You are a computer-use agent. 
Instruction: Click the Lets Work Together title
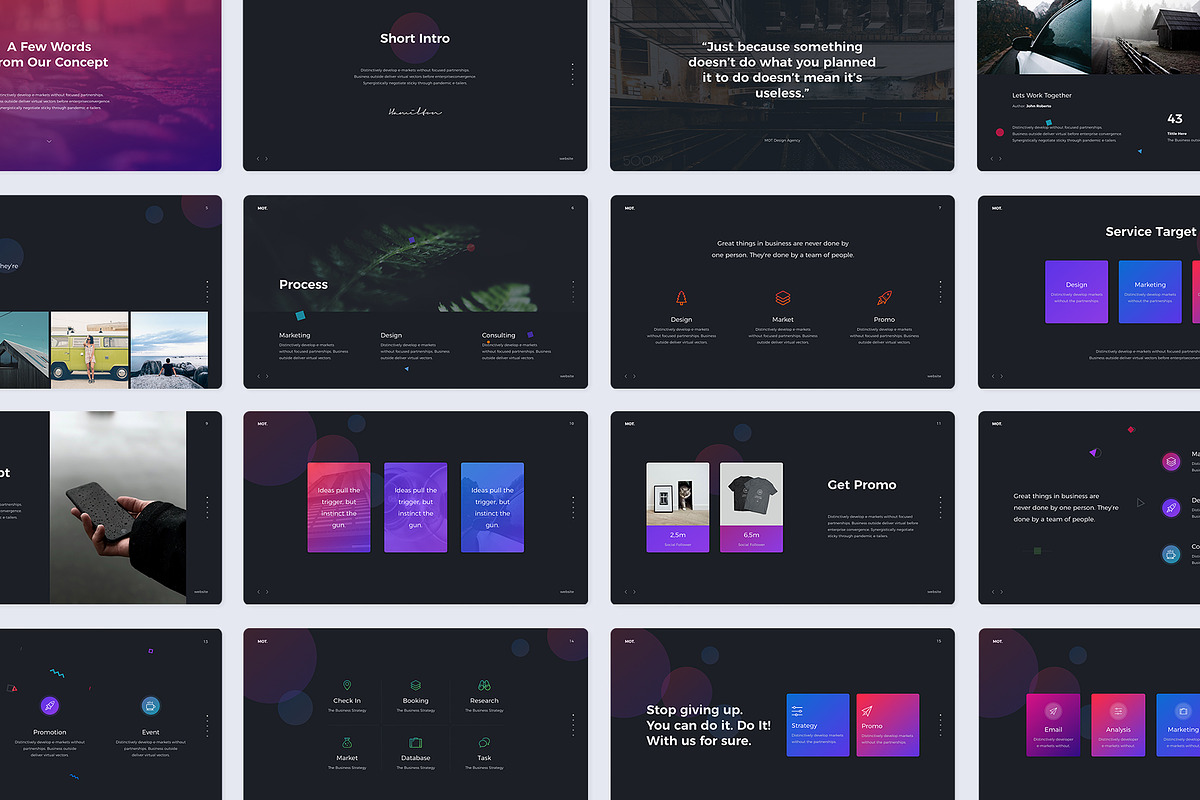pos(1042,96)
